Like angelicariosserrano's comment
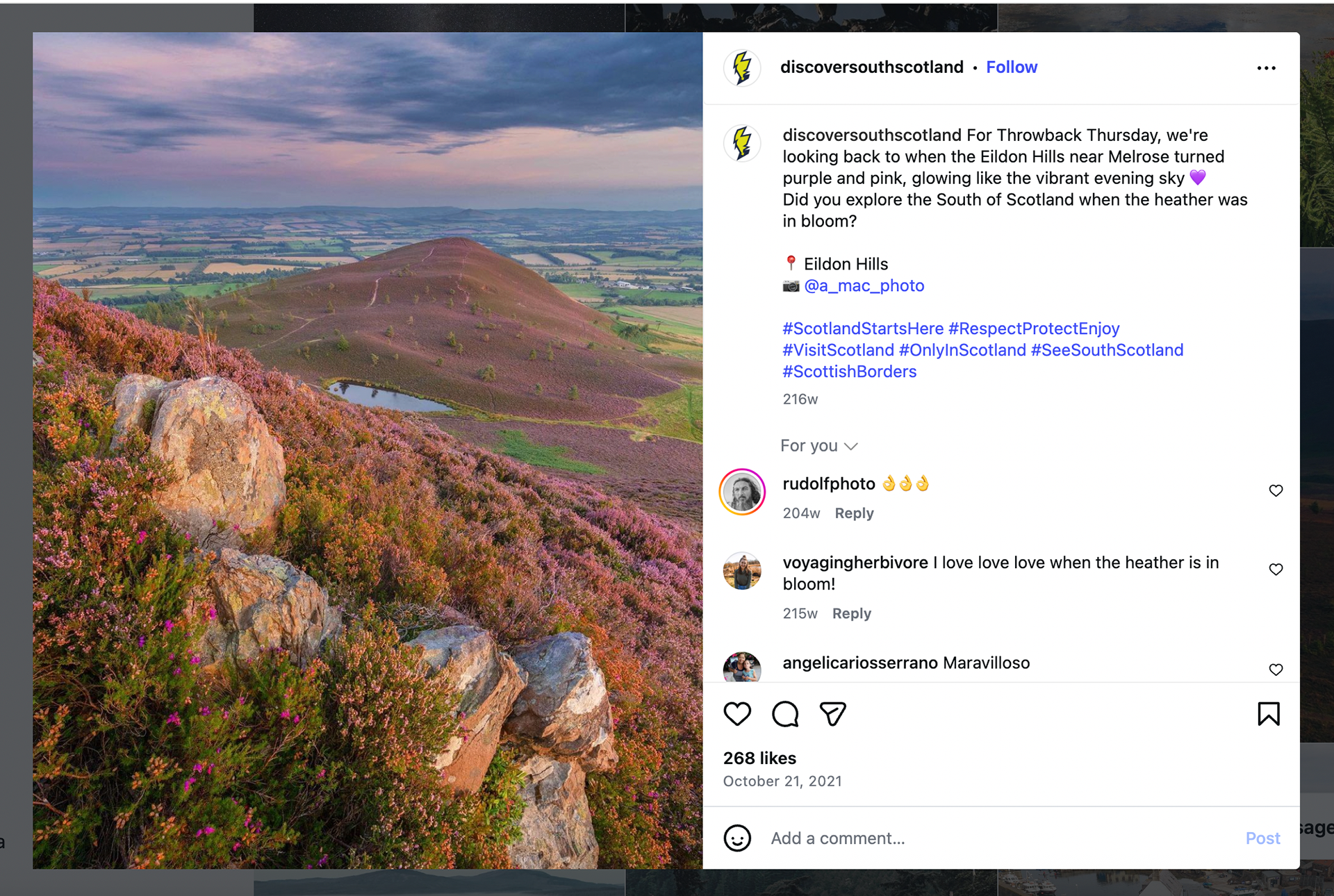1334x896 pixels. coord(1276,670)
